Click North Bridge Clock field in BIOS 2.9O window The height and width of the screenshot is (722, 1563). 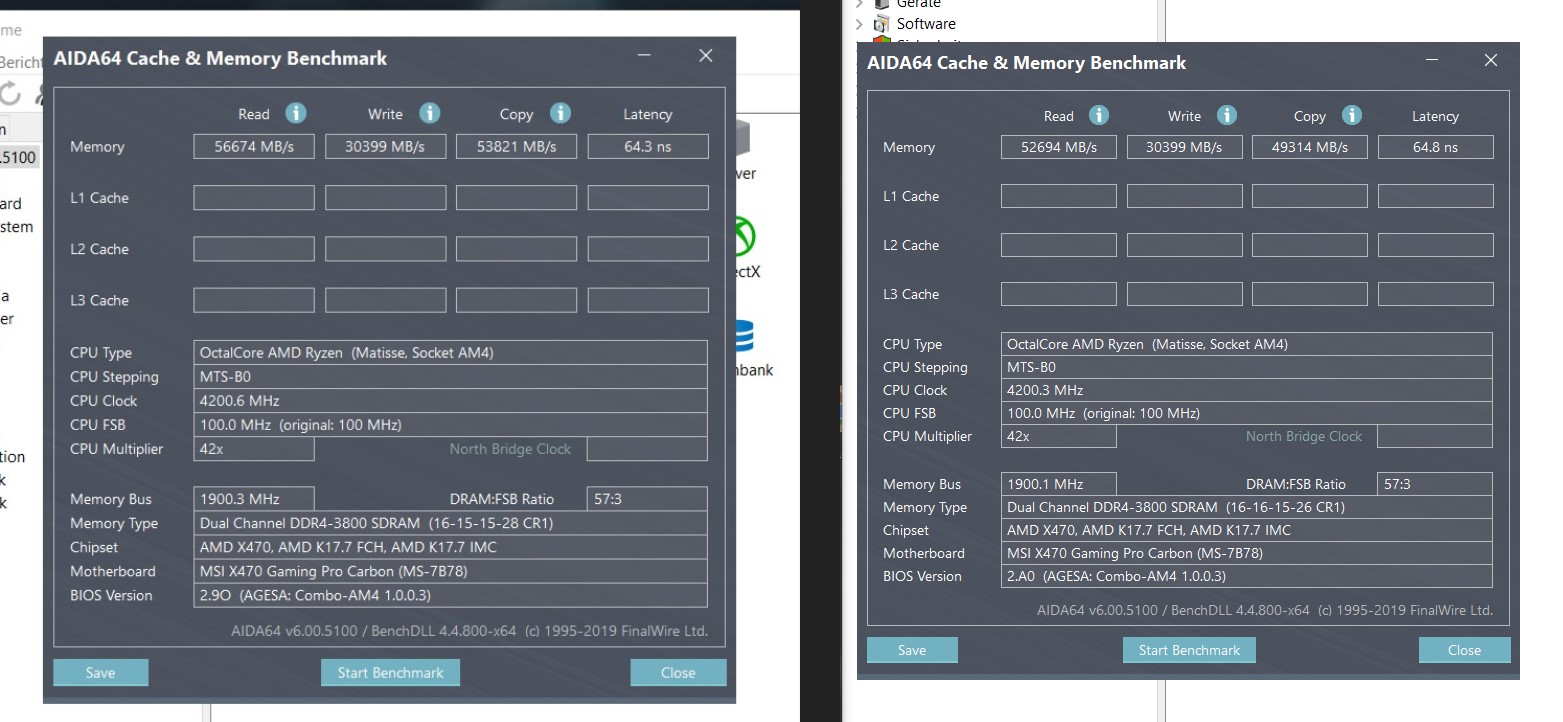[x=648, y=449]
